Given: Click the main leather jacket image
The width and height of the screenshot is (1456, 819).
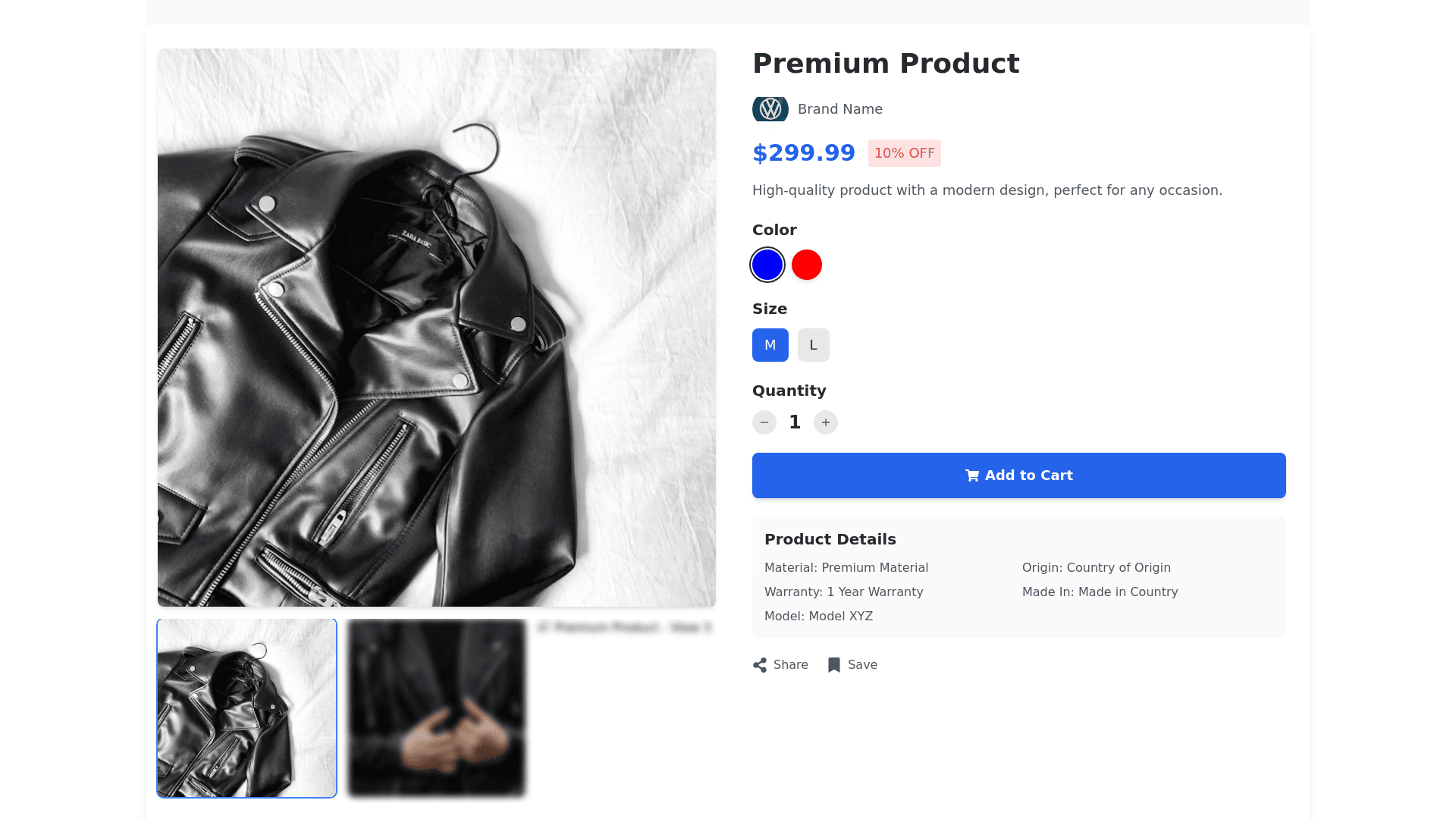Looking at the screenshot, I should tap(437, 328).
